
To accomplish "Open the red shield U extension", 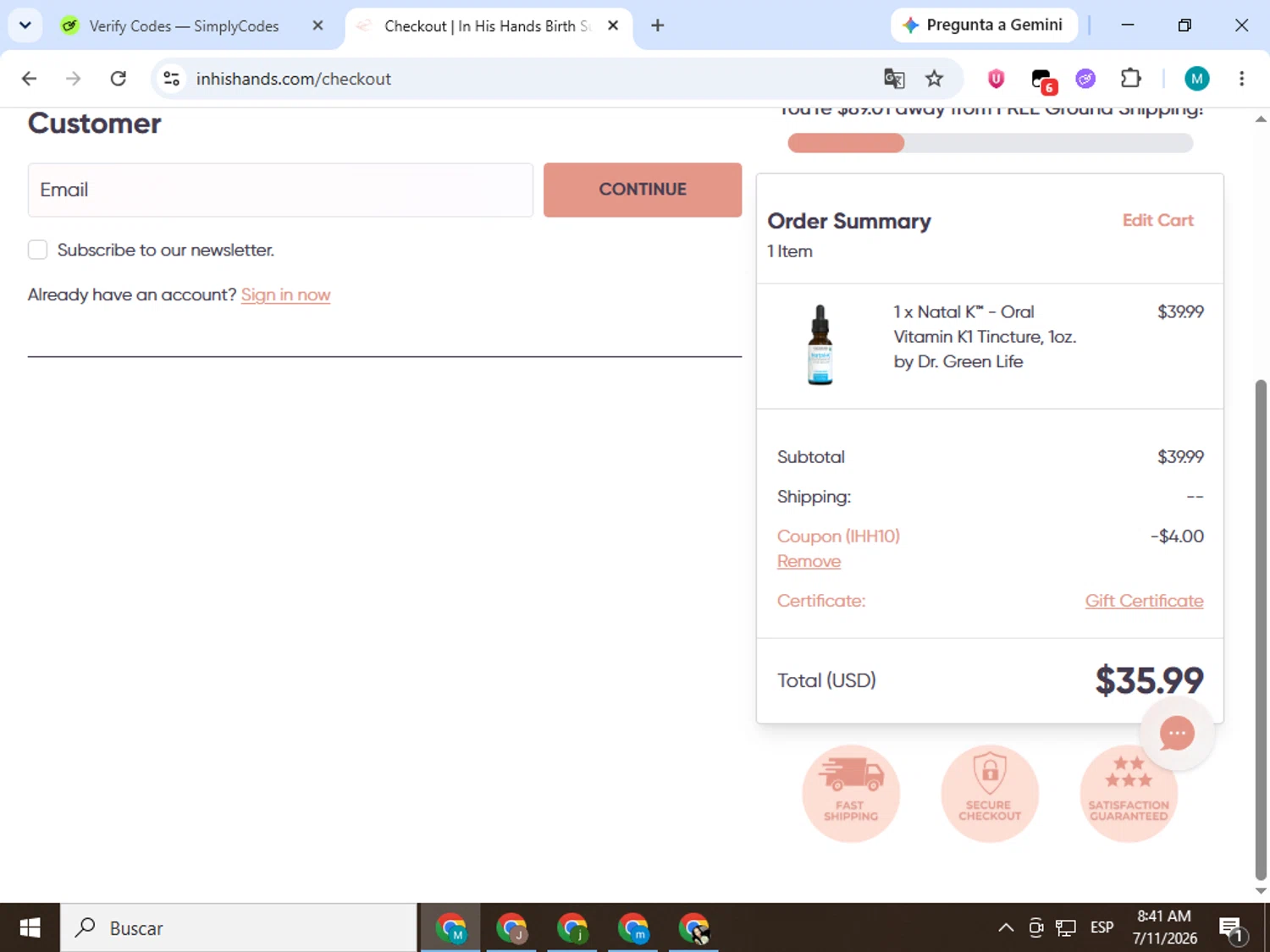I will (x=996, y=79).
